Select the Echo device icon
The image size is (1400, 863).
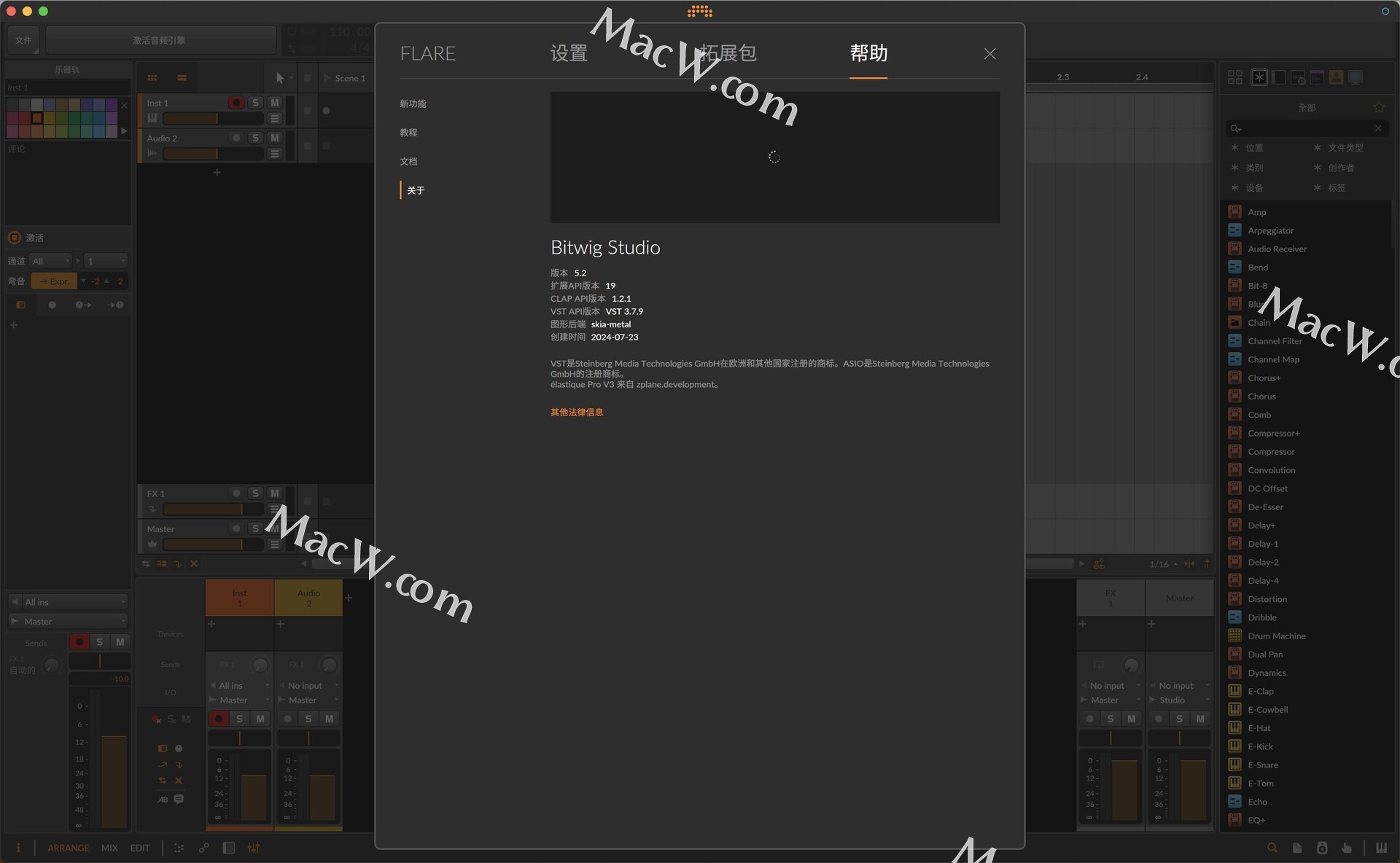click(x=1234, y=802)
